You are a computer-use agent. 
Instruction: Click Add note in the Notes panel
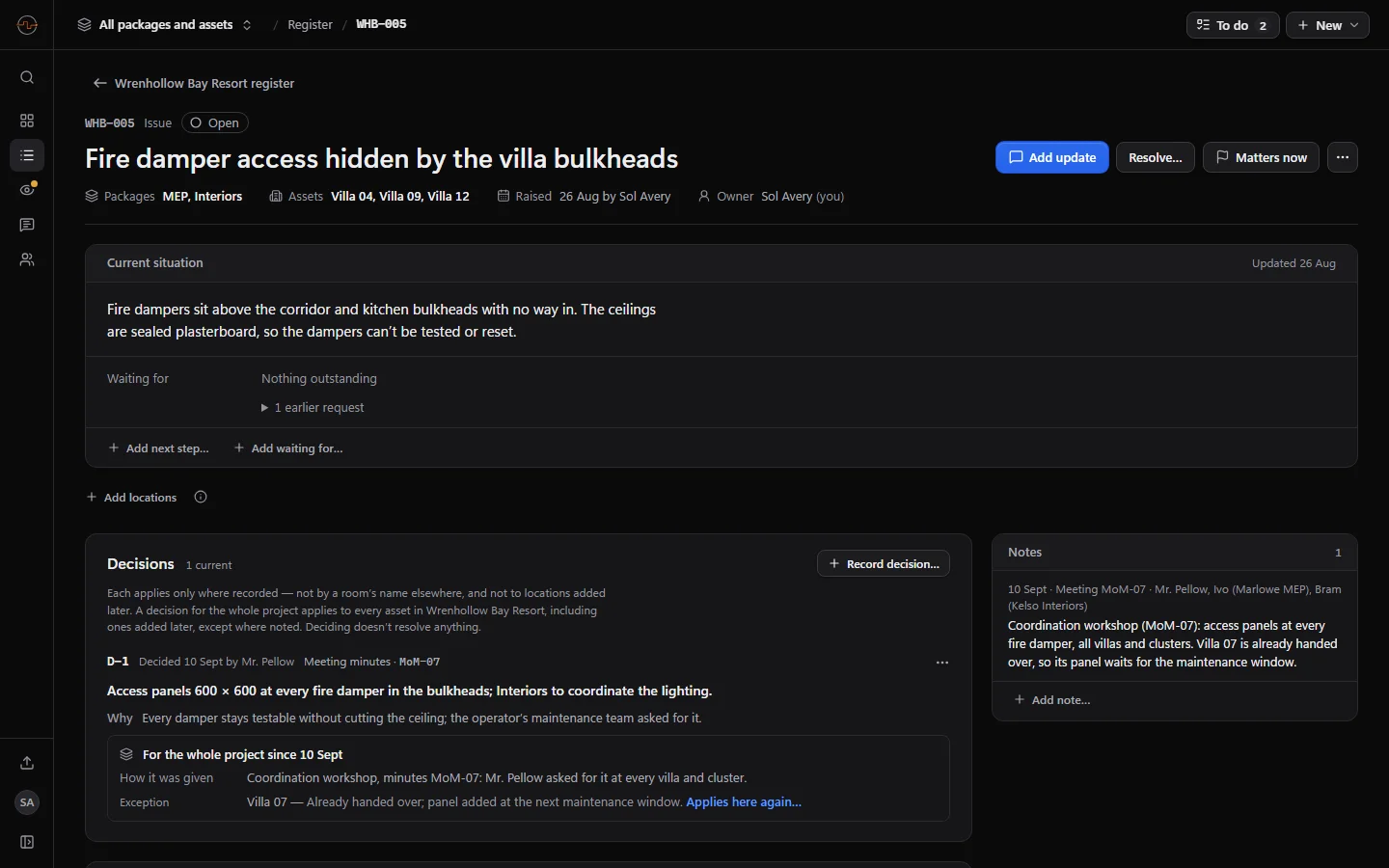(1051, 700)
